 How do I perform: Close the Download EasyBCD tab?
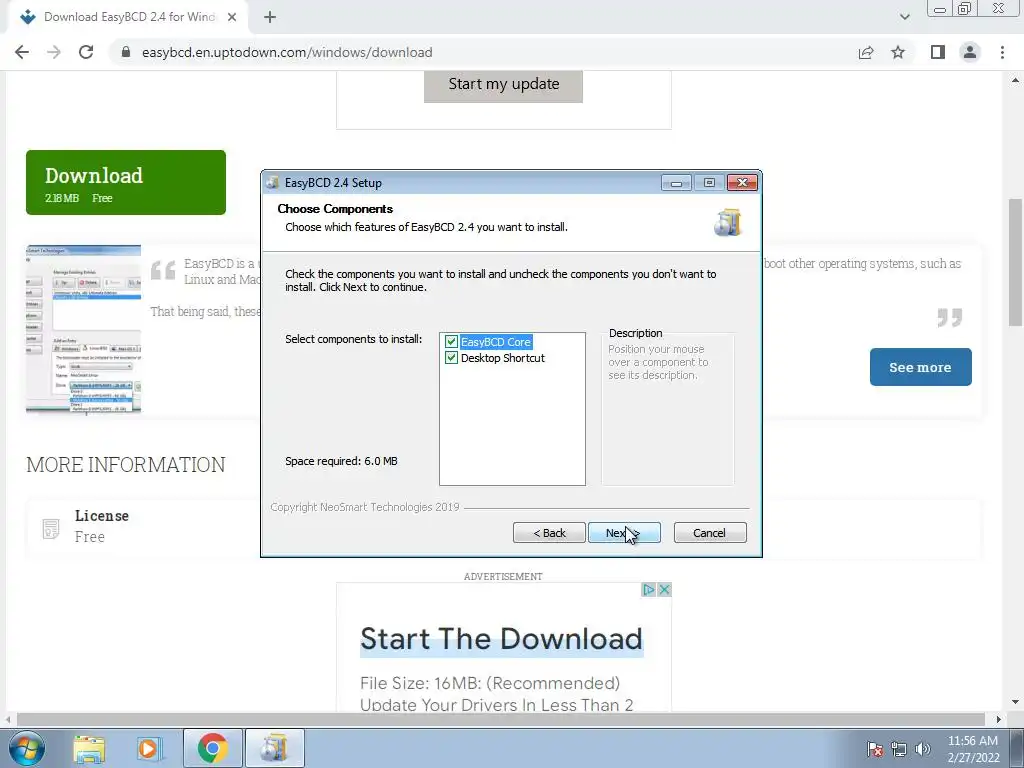pyautogui.click(x=232, y=17)
